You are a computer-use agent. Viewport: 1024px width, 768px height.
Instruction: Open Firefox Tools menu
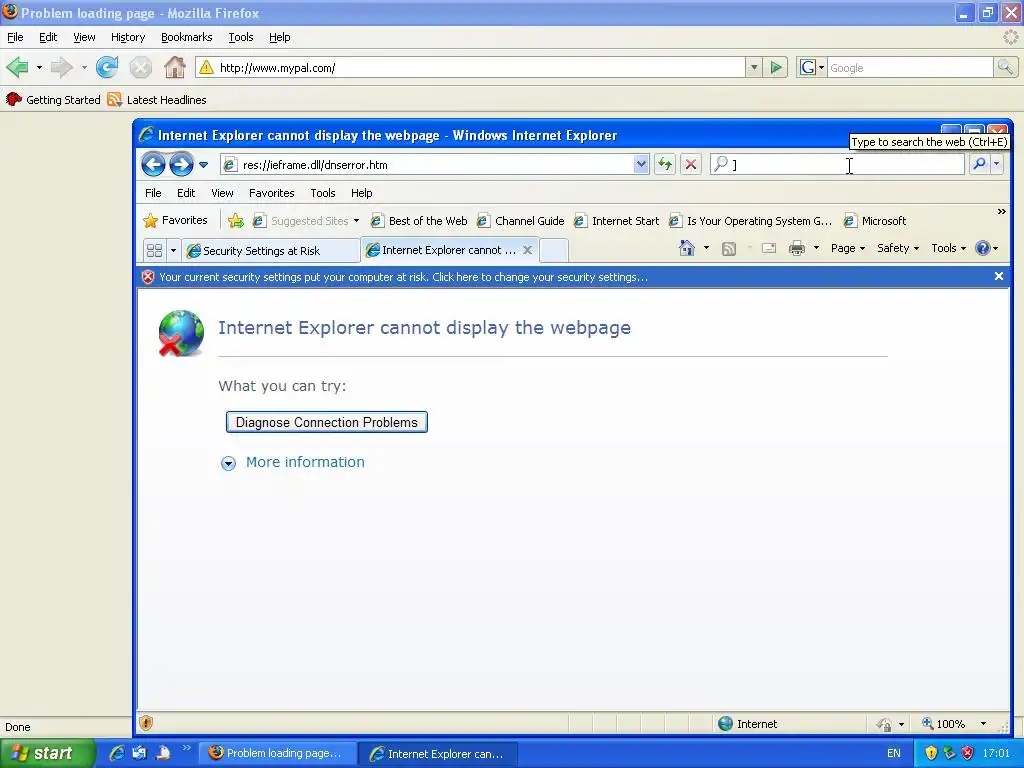(241, 37)
